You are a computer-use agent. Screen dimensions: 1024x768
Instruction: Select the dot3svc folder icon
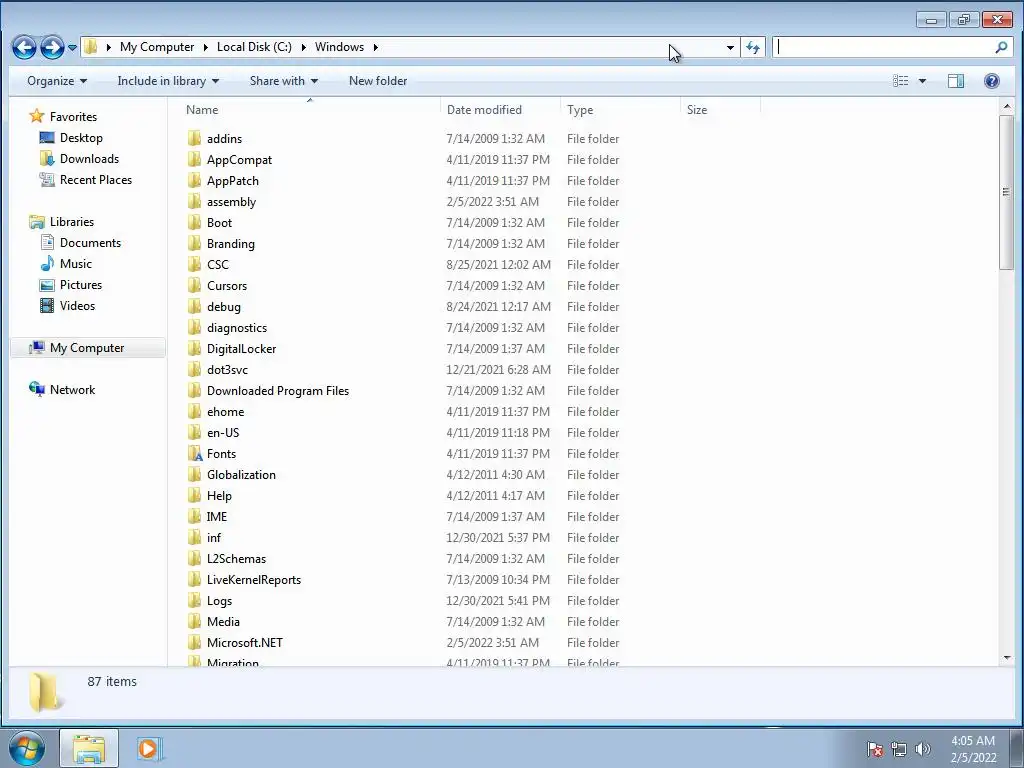click(x=194, y=370)
